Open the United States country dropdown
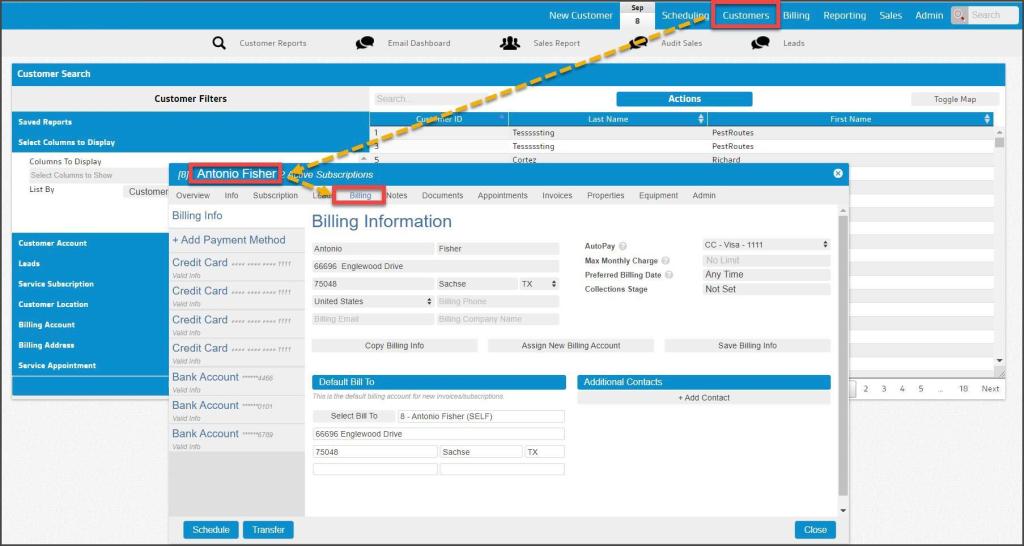Screen dimensions: 1024x546 [x=372, y=301]
